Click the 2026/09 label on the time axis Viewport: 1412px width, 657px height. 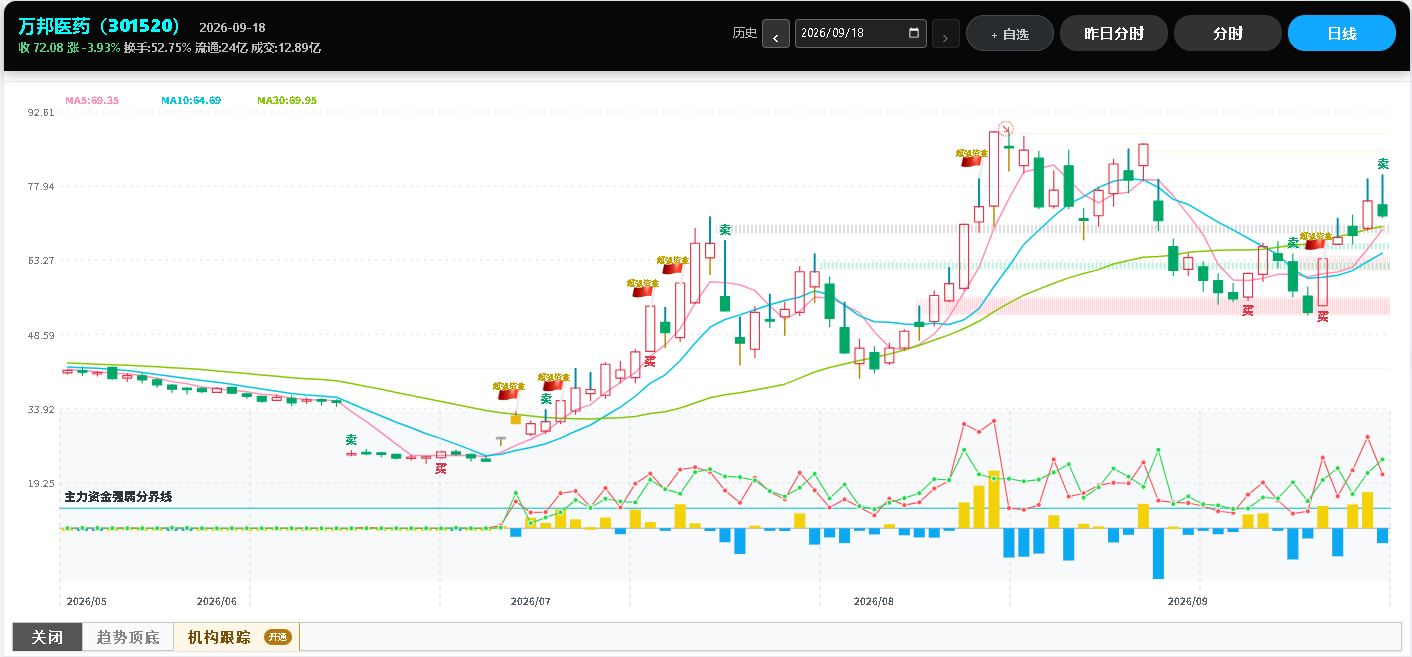pyautogui.click(x=1188, y=601)
